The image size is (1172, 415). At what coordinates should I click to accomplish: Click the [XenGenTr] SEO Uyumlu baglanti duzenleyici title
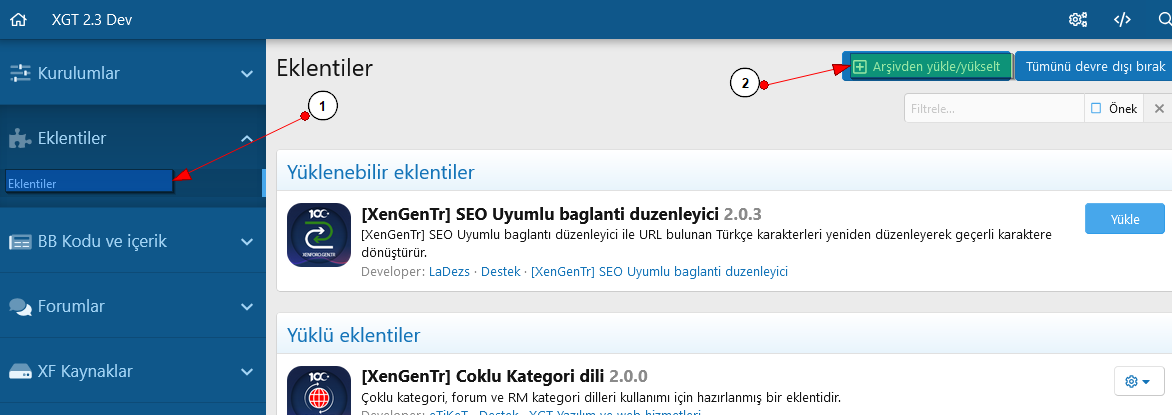pyautogui.click(x=540, y=214)
